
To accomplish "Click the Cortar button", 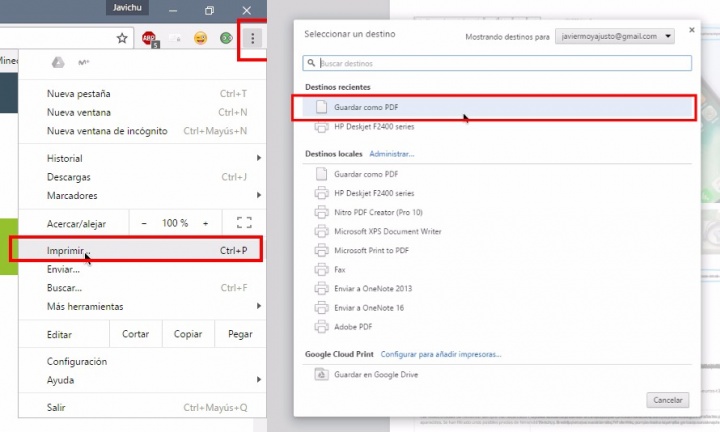I will point(135,334).
